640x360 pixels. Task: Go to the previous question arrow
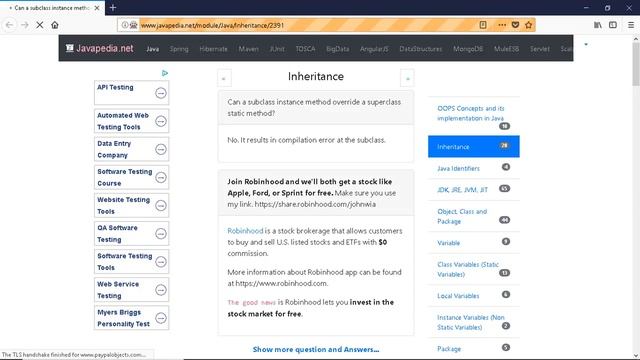[224, 78]
